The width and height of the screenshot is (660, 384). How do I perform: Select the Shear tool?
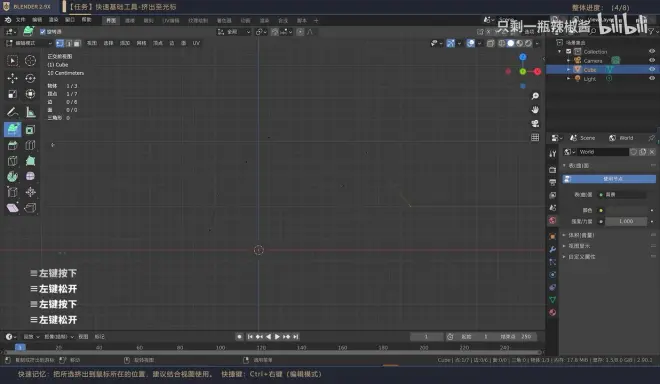13,208
